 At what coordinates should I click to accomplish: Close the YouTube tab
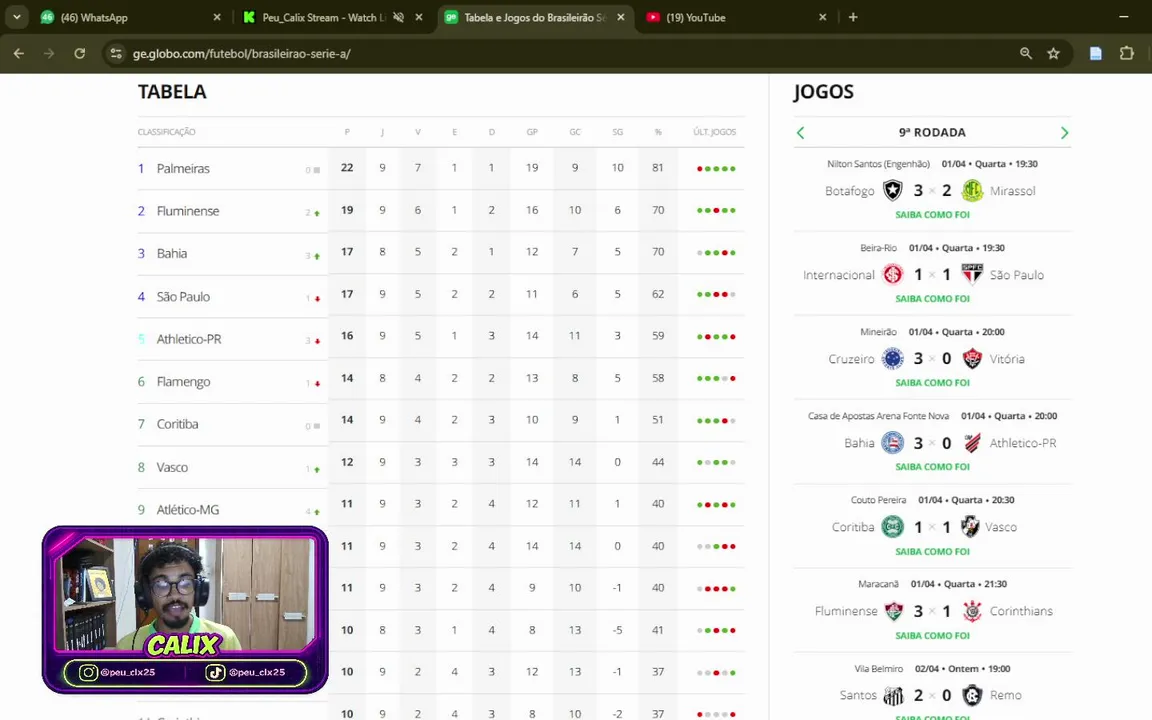click(823, 17)
